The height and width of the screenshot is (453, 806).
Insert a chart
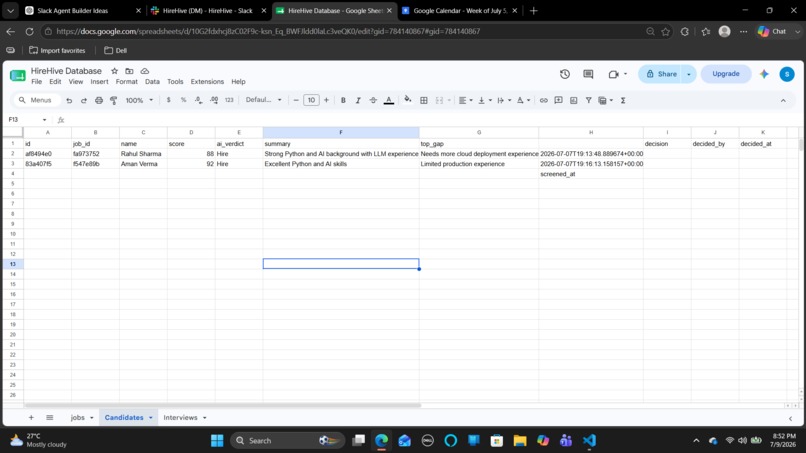coord(574,100)
